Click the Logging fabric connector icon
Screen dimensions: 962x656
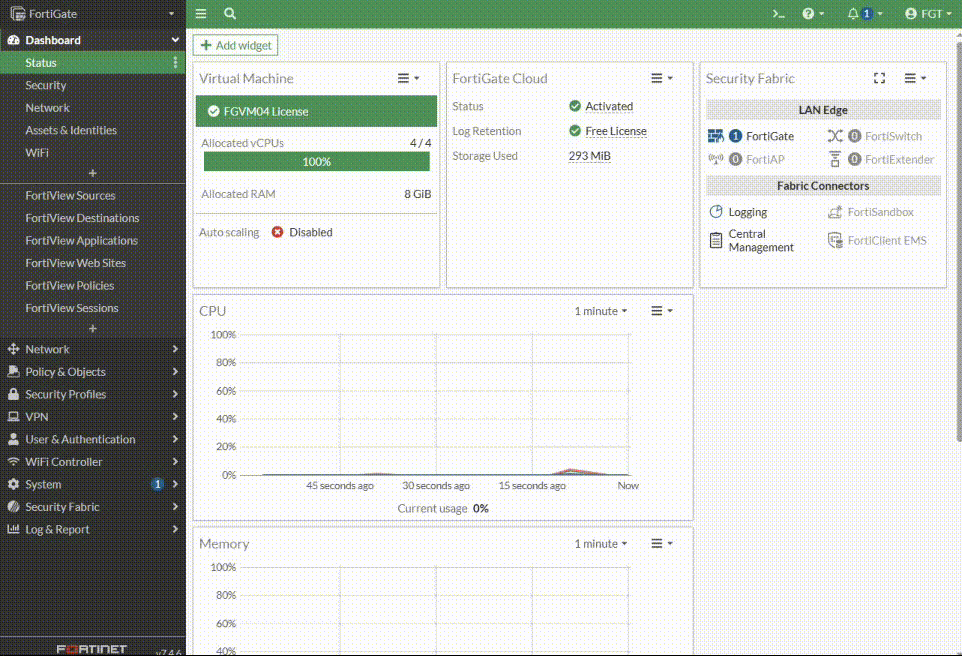[x=716, y=212]
